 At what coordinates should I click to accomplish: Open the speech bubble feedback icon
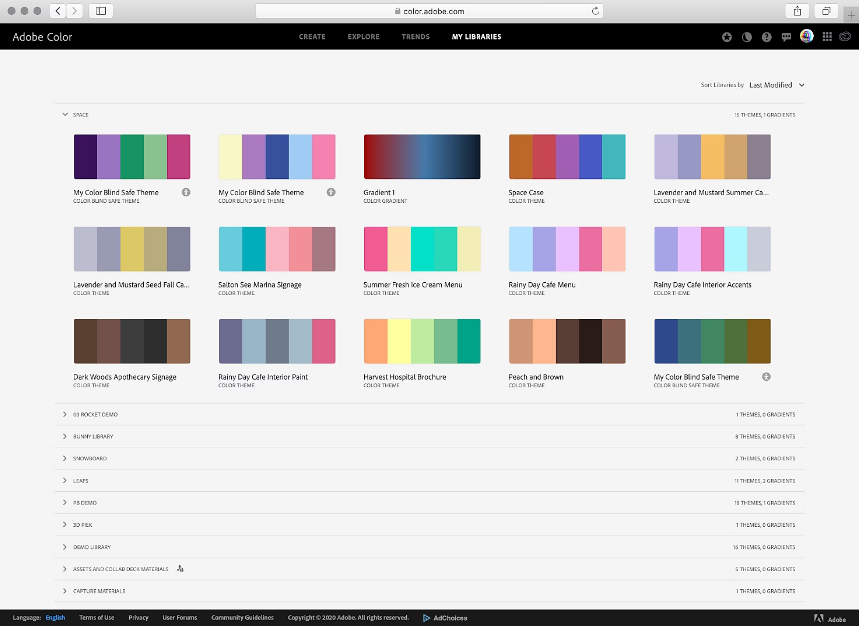click(786, 37)
